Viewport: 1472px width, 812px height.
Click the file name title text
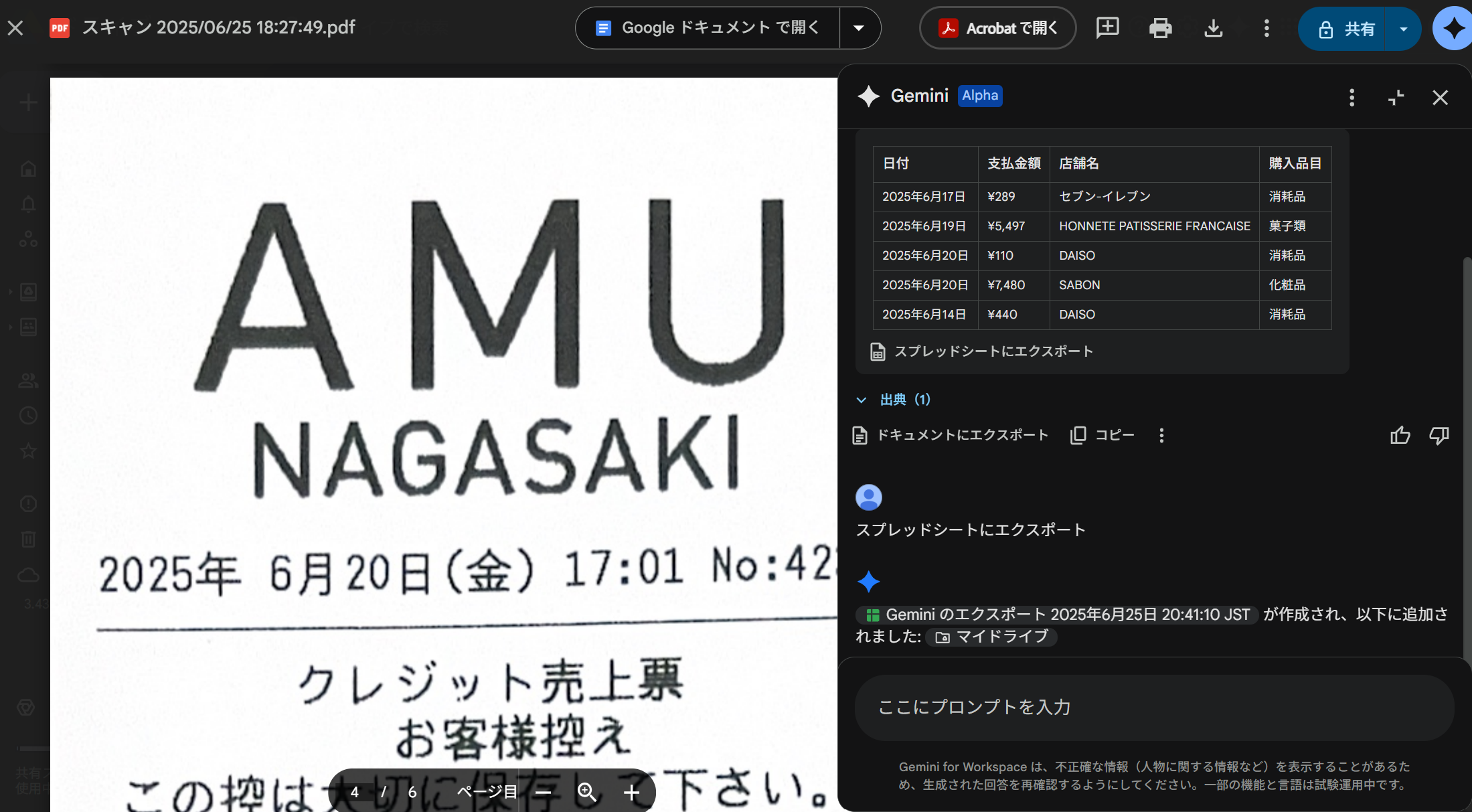[218, 28]
